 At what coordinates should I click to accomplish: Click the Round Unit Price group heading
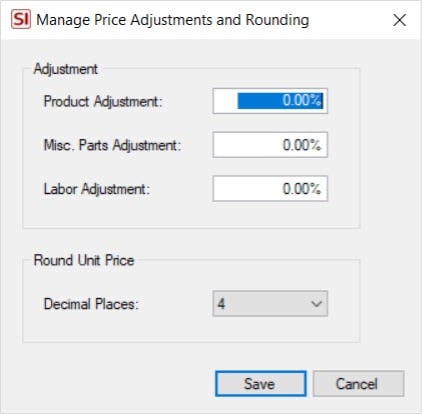[x=84, y=260]
